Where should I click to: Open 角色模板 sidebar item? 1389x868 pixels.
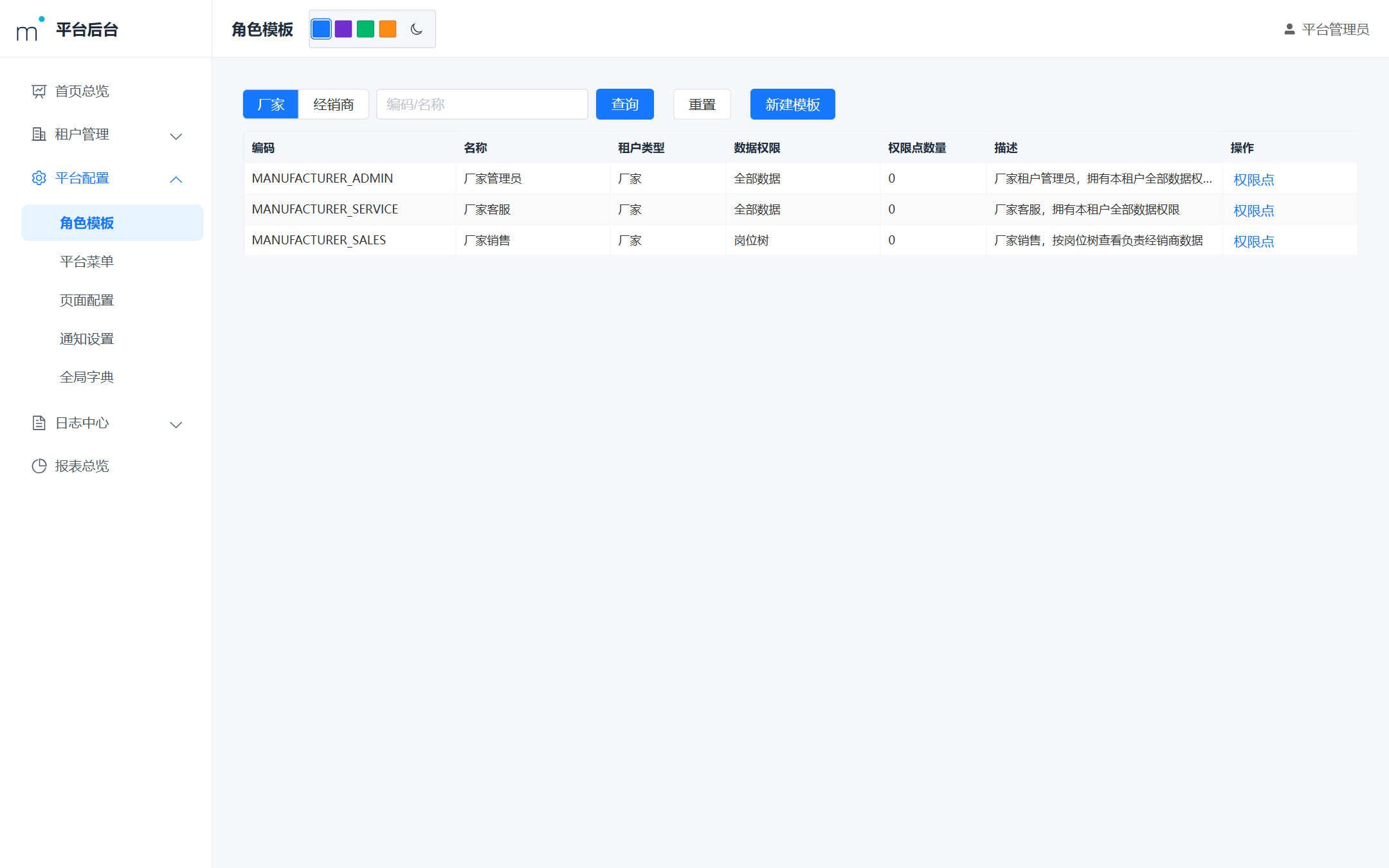[113, 223]
